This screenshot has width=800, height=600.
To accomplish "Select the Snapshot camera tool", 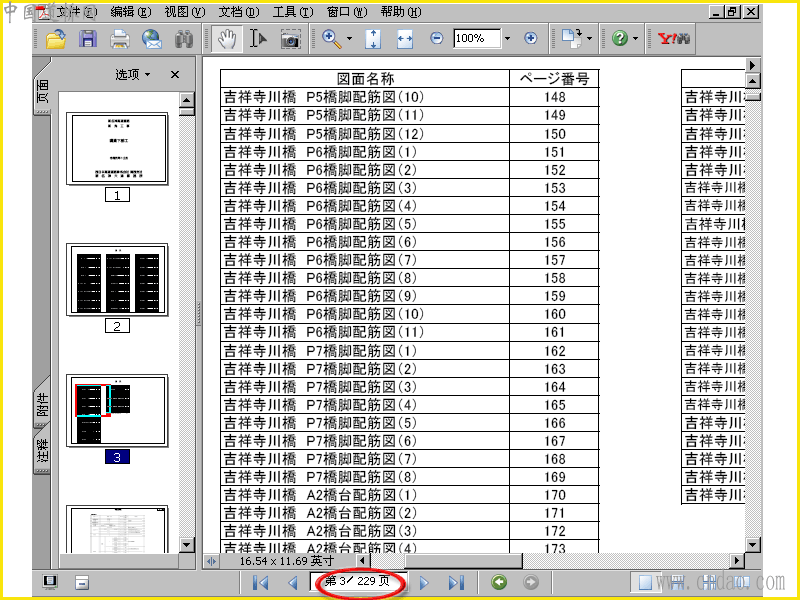I will point(290,39).
